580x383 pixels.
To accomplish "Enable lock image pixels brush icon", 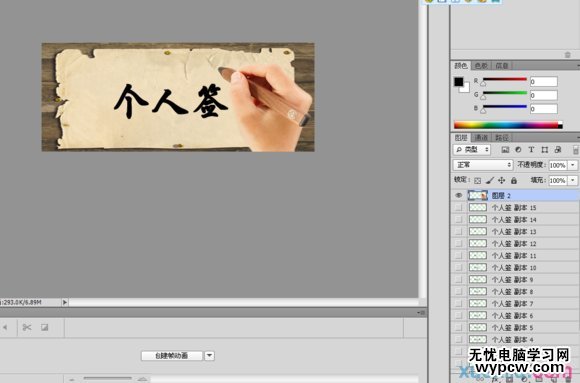I will [489, 181].
